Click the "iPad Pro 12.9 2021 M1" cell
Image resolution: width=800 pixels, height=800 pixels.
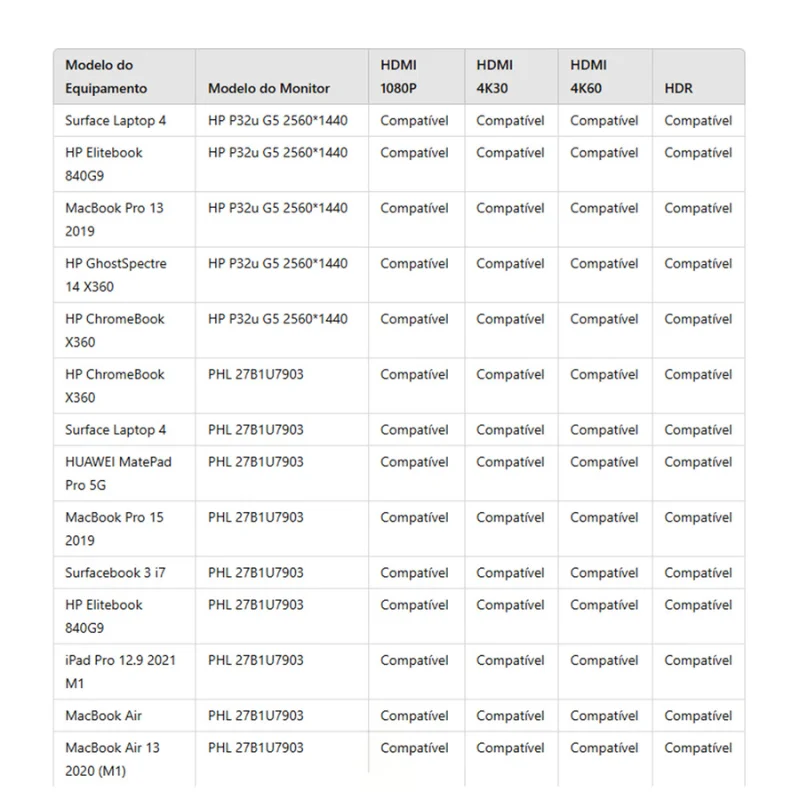[x=124, y=671]
